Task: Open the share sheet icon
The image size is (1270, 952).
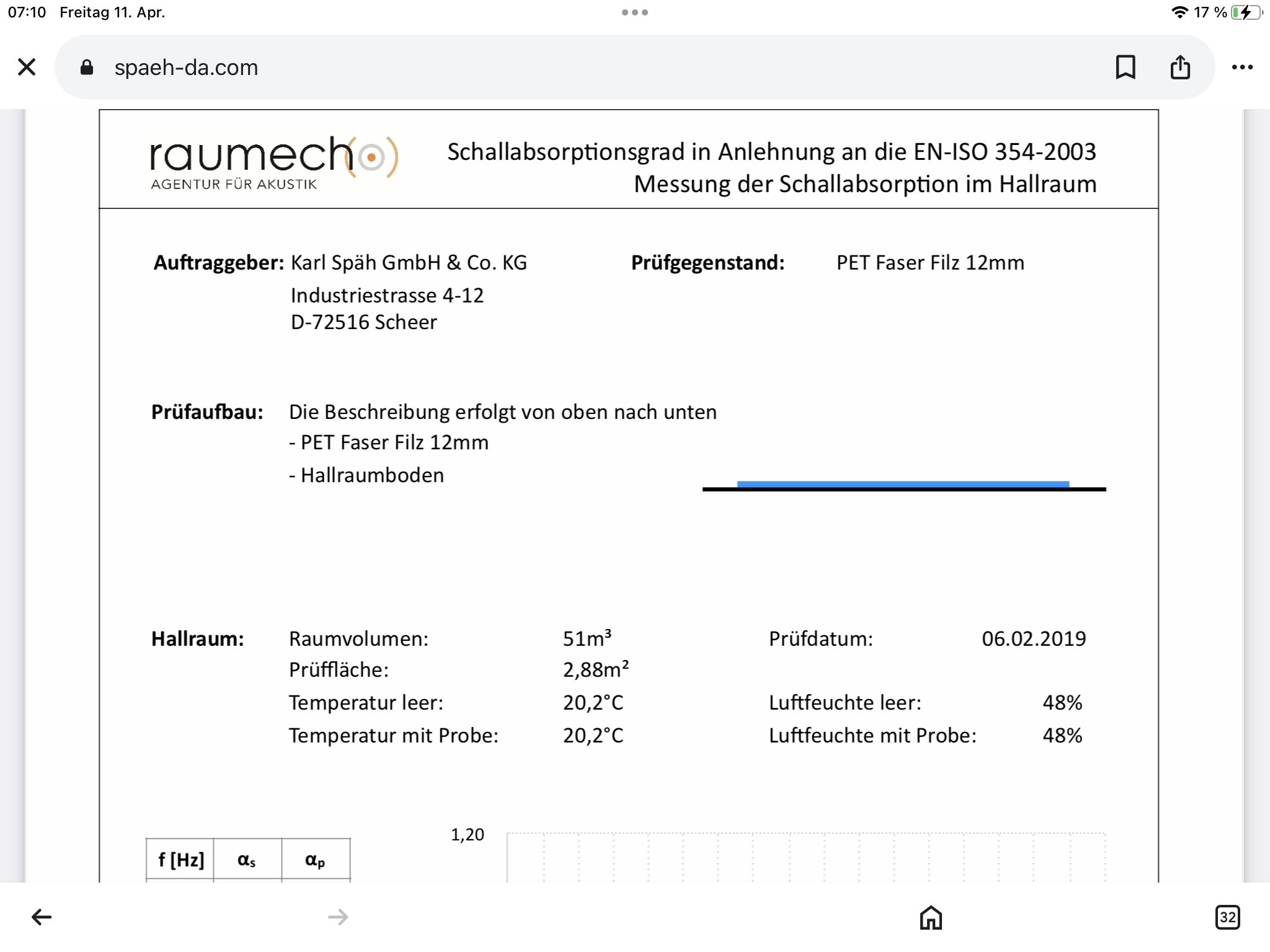Action: coord(1180,67)
